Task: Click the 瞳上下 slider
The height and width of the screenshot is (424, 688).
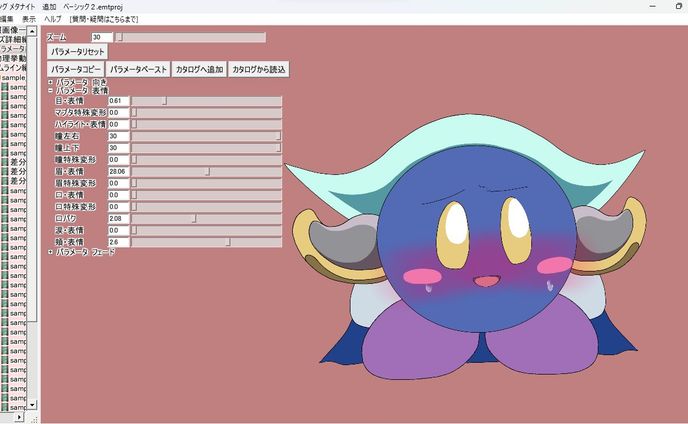Action: coord(207,148)
